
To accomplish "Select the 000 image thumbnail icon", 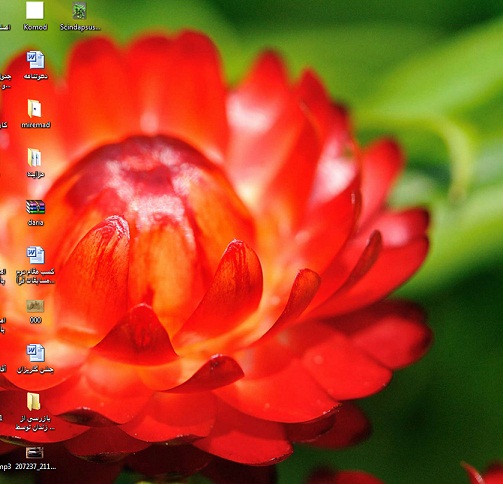I will tap(35, 306).
